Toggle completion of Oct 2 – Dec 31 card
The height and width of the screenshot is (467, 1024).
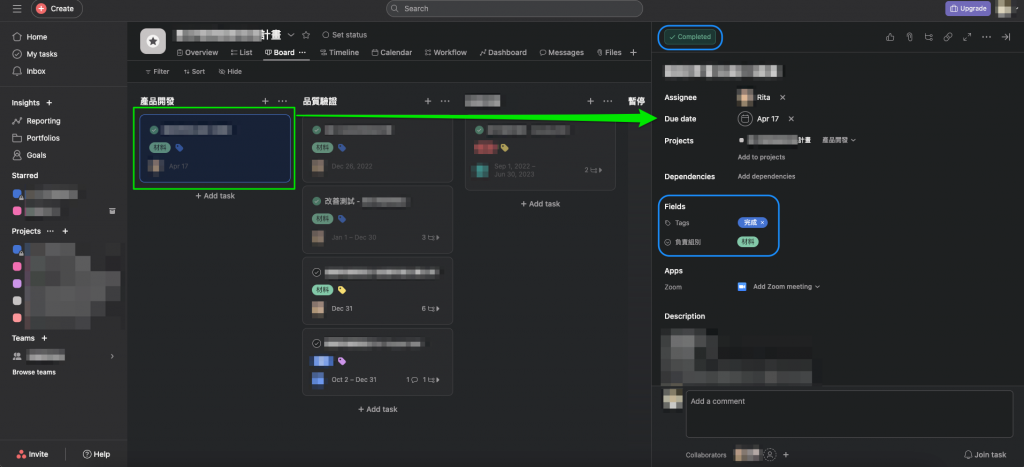click(317, 343)
